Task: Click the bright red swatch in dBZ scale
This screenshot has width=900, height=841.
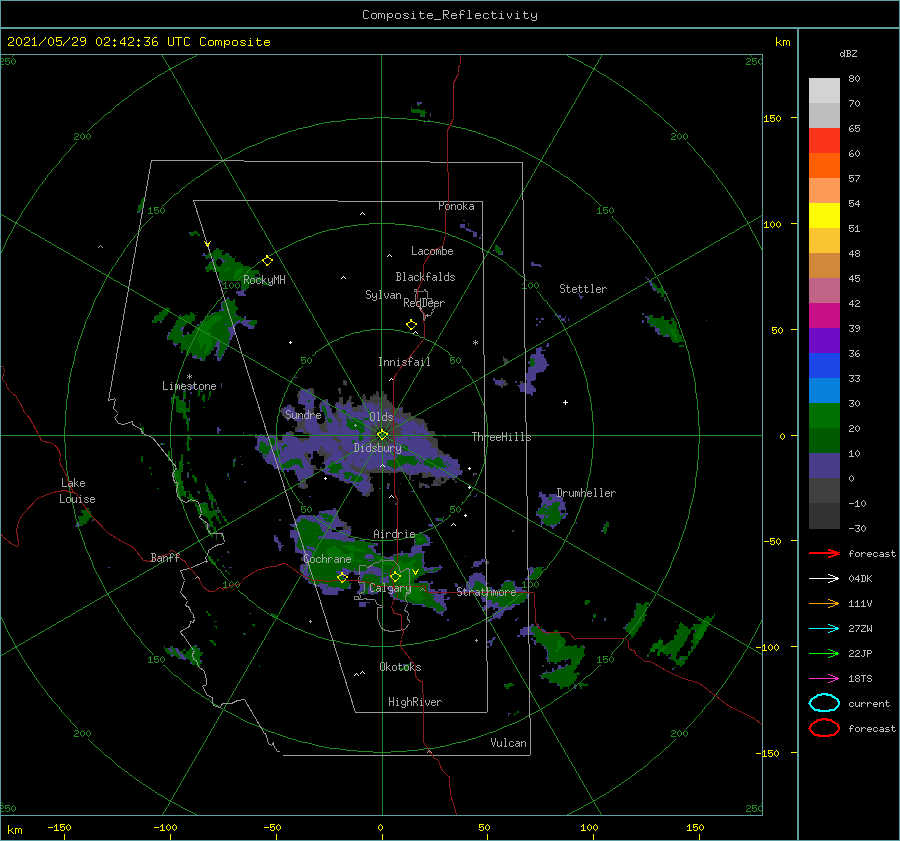Action: click(824, 141)
